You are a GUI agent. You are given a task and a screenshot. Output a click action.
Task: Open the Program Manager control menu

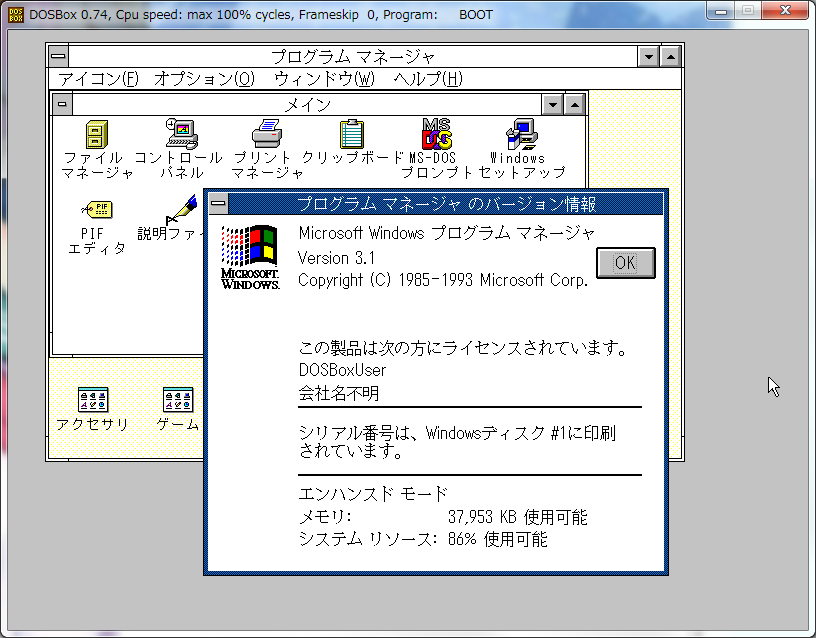[x=58, y=55]
